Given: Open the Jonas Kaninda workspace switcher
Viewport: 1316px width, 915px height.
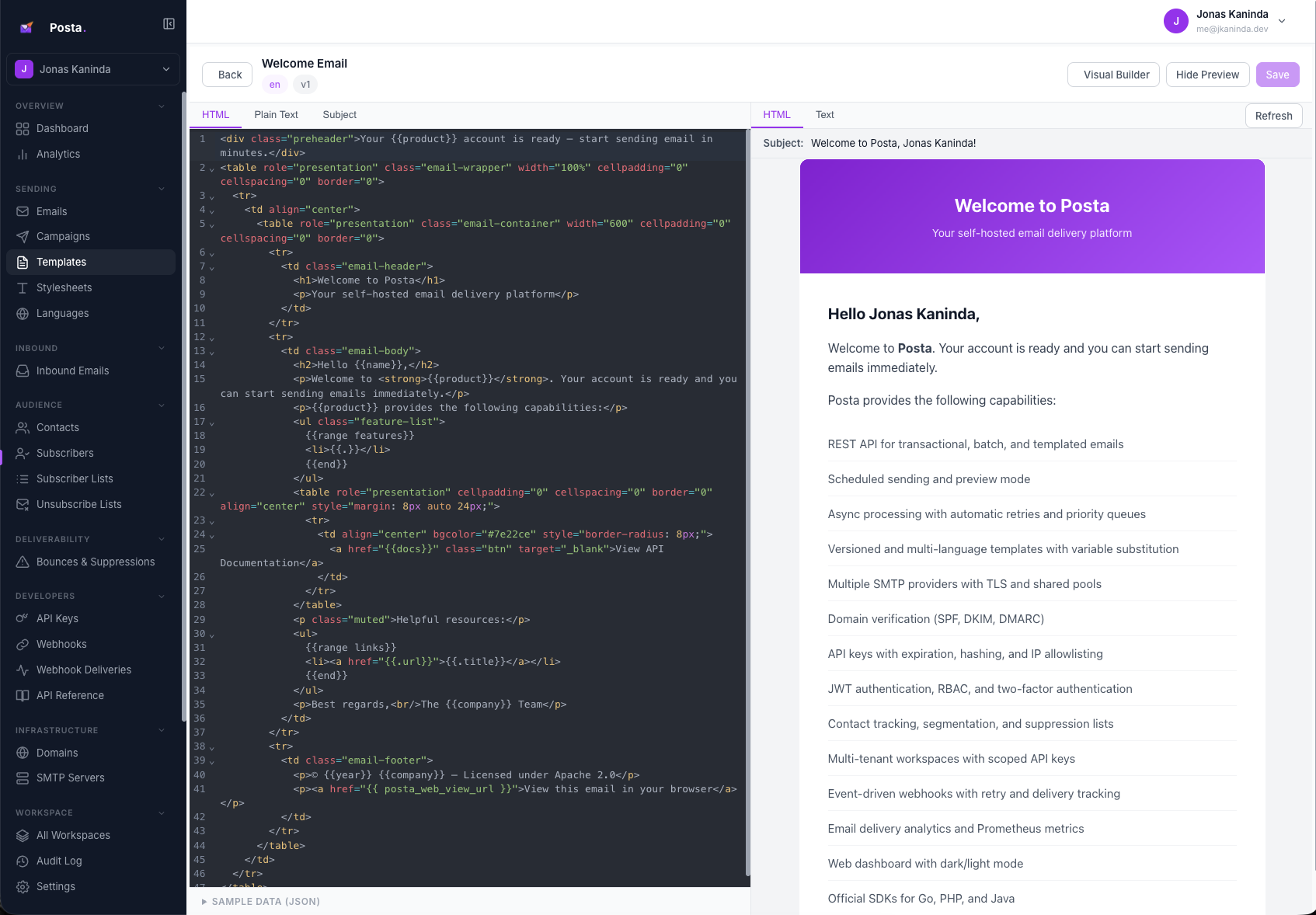Looking at the screenshot, I should click(93, 69).
